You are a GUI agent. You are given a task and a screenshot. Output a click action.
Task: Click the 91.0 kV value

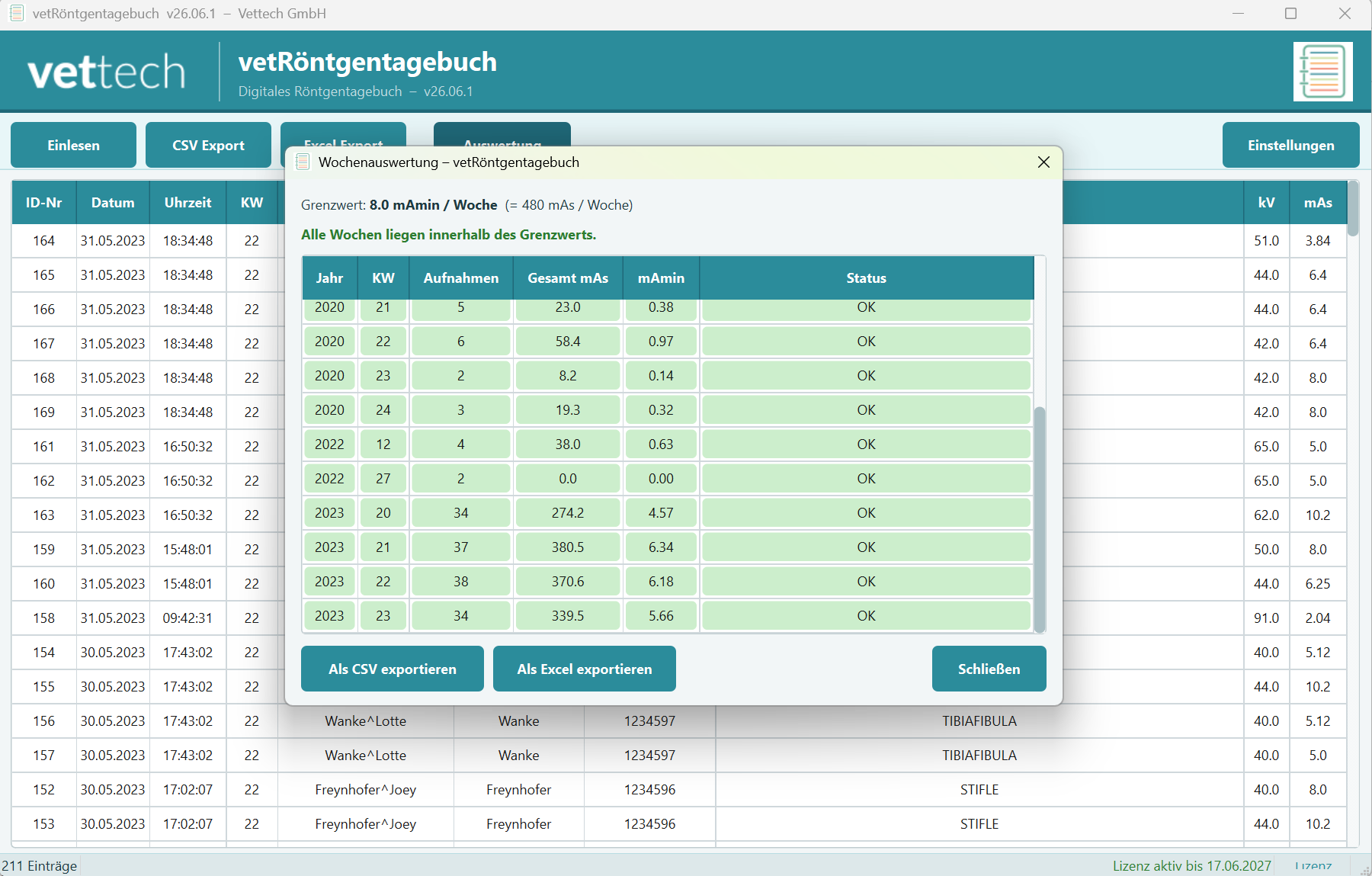(x=1266, y=618)
